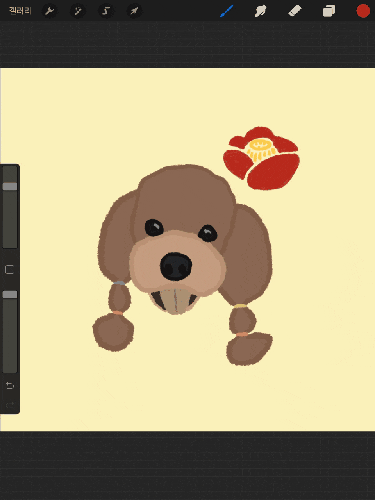The image size is (375, 500).
Task: Click the brush size slider handle
Action: point(10,186)
